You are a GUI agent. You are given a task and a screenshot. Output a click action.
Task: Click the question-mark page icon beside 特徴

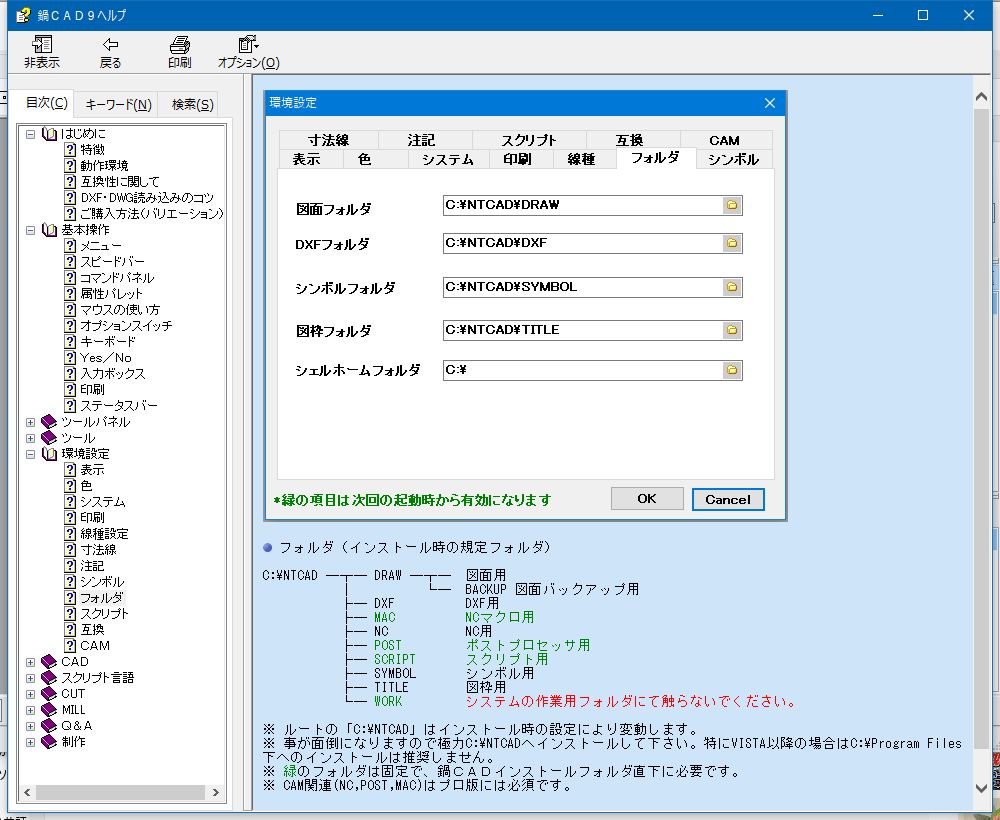coord(70,150)
